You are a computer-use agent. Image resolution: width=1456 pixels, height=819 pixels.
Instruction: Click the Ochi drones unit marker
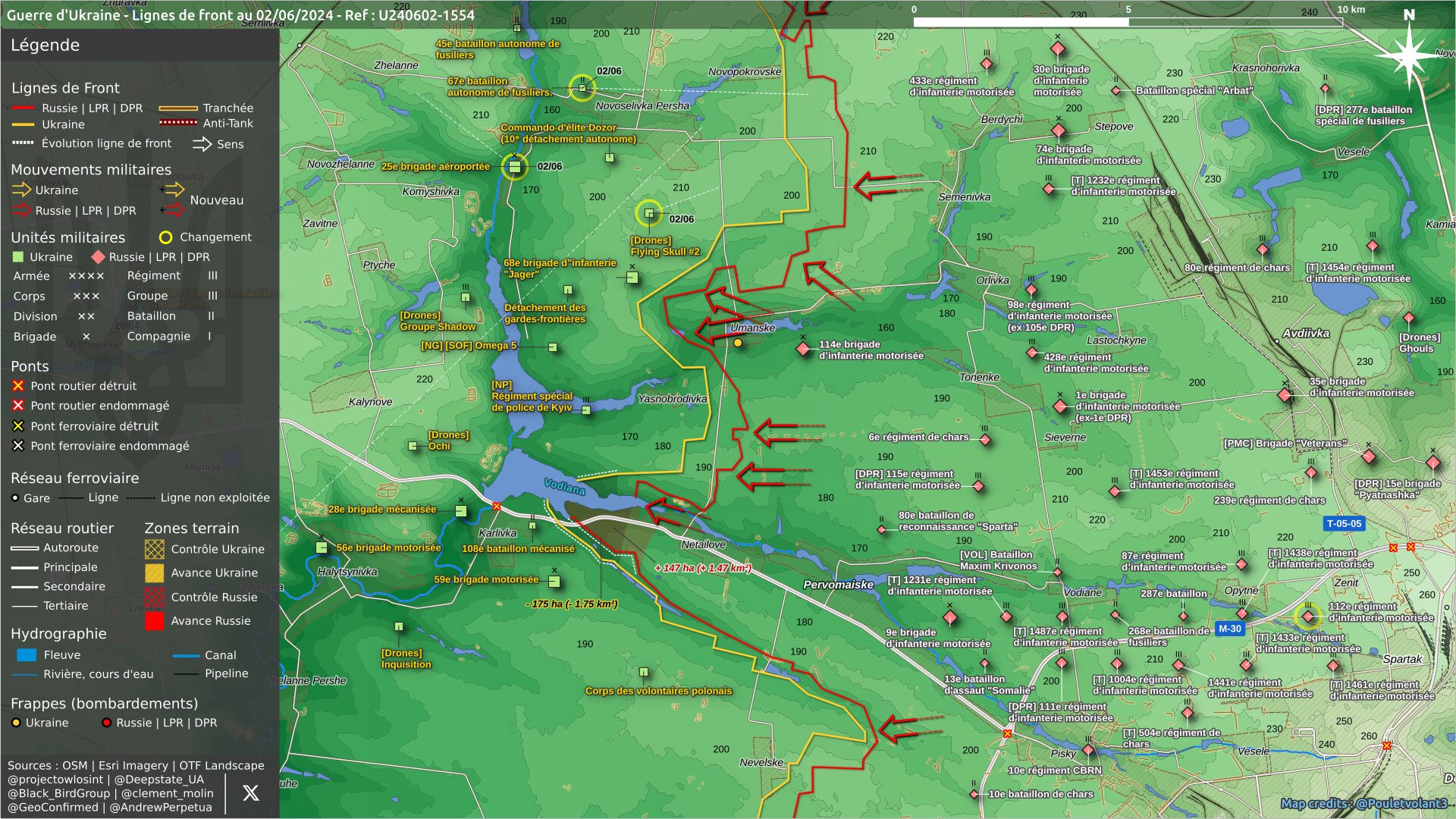coord(413,446)
